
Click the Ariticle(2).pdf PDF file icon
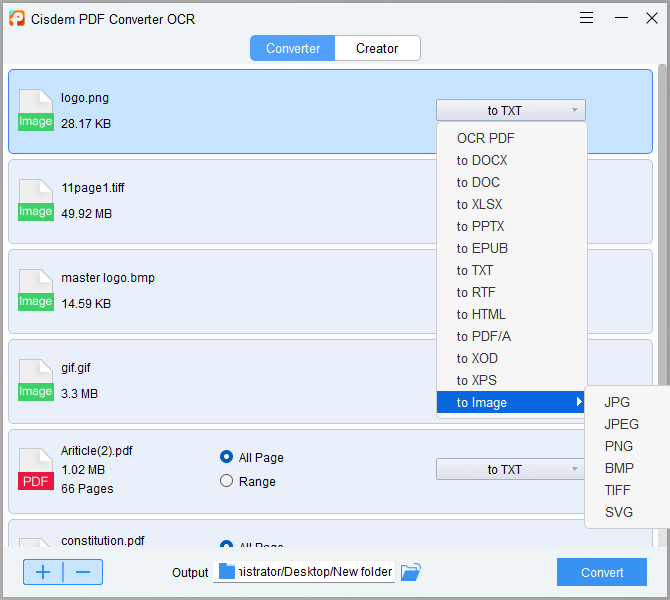pos(36,469)
